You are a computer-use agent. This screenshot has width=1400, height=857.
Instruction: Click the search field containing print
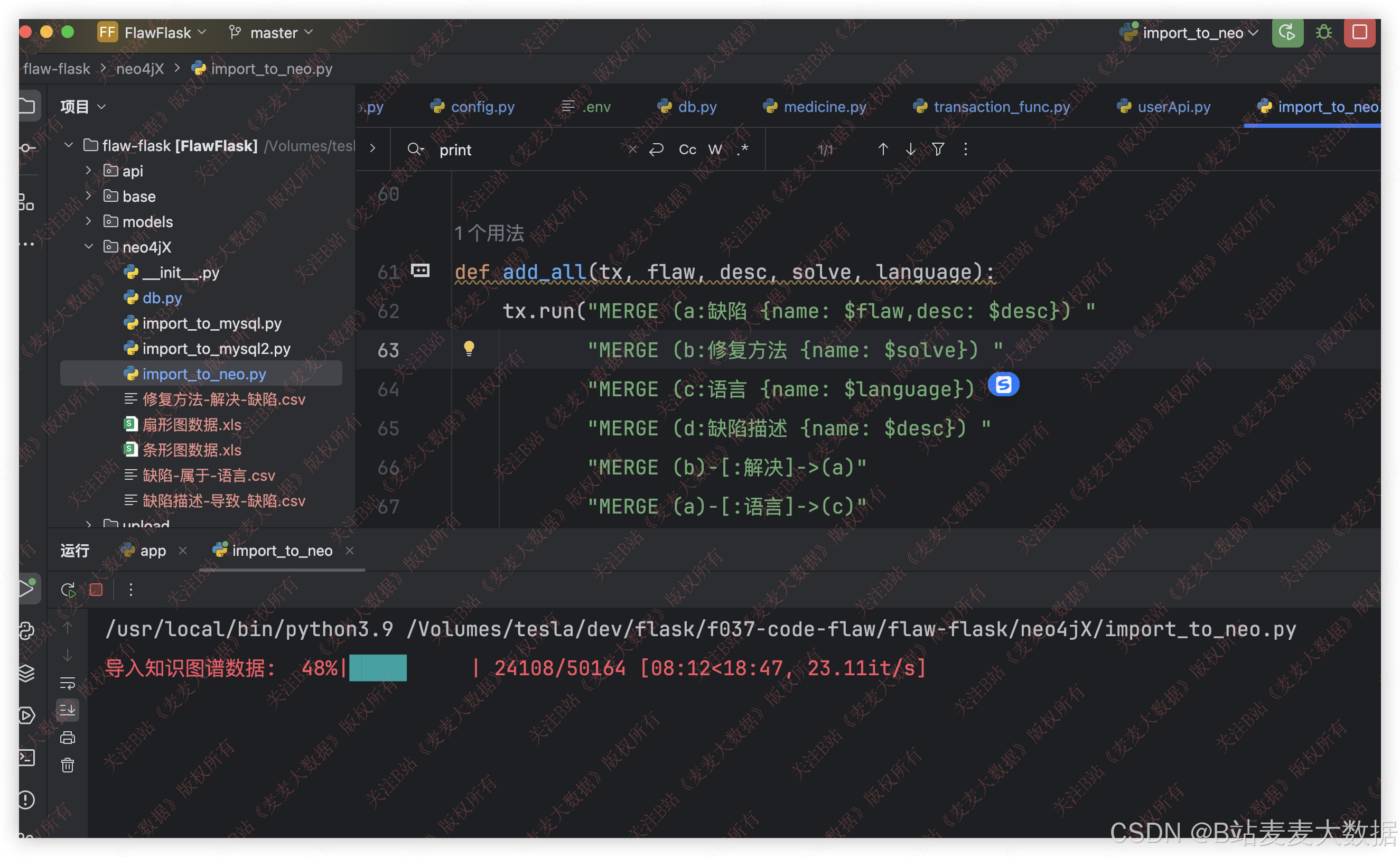pos(528,150)
